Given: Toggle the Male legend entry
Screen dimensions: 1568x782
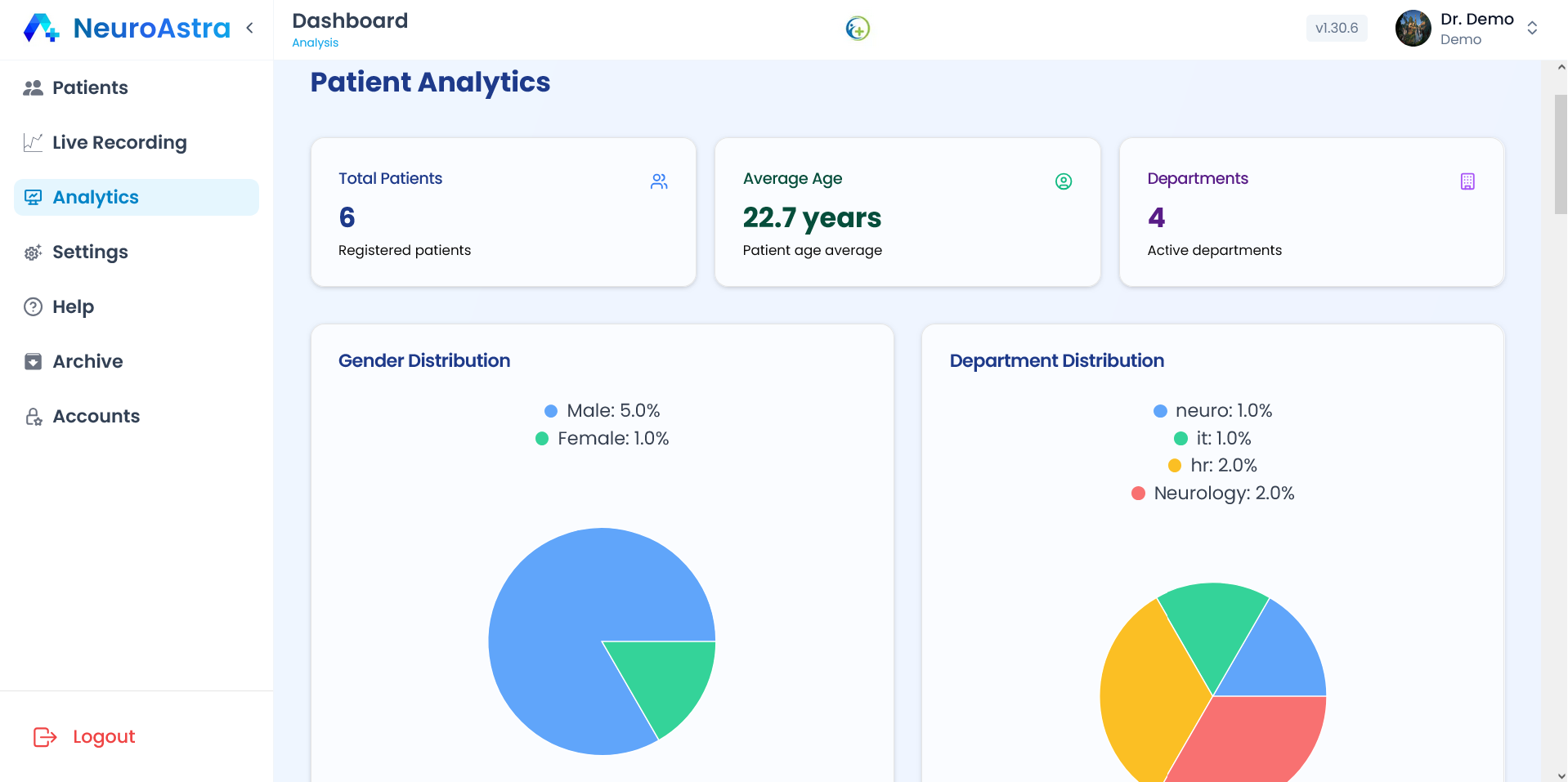Looking at the screenshot, I should point(603,411).
